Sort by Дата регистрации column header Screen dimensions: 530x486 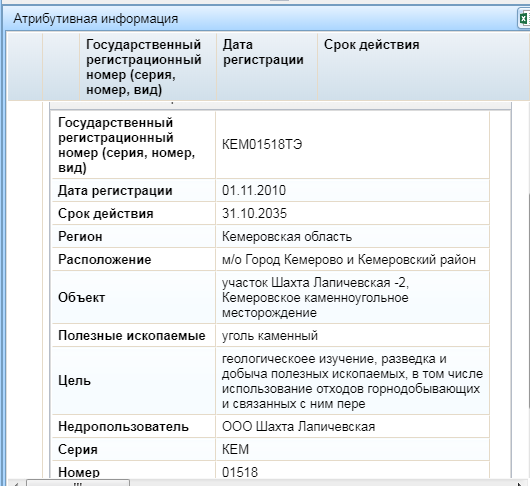tap(266, 66)
